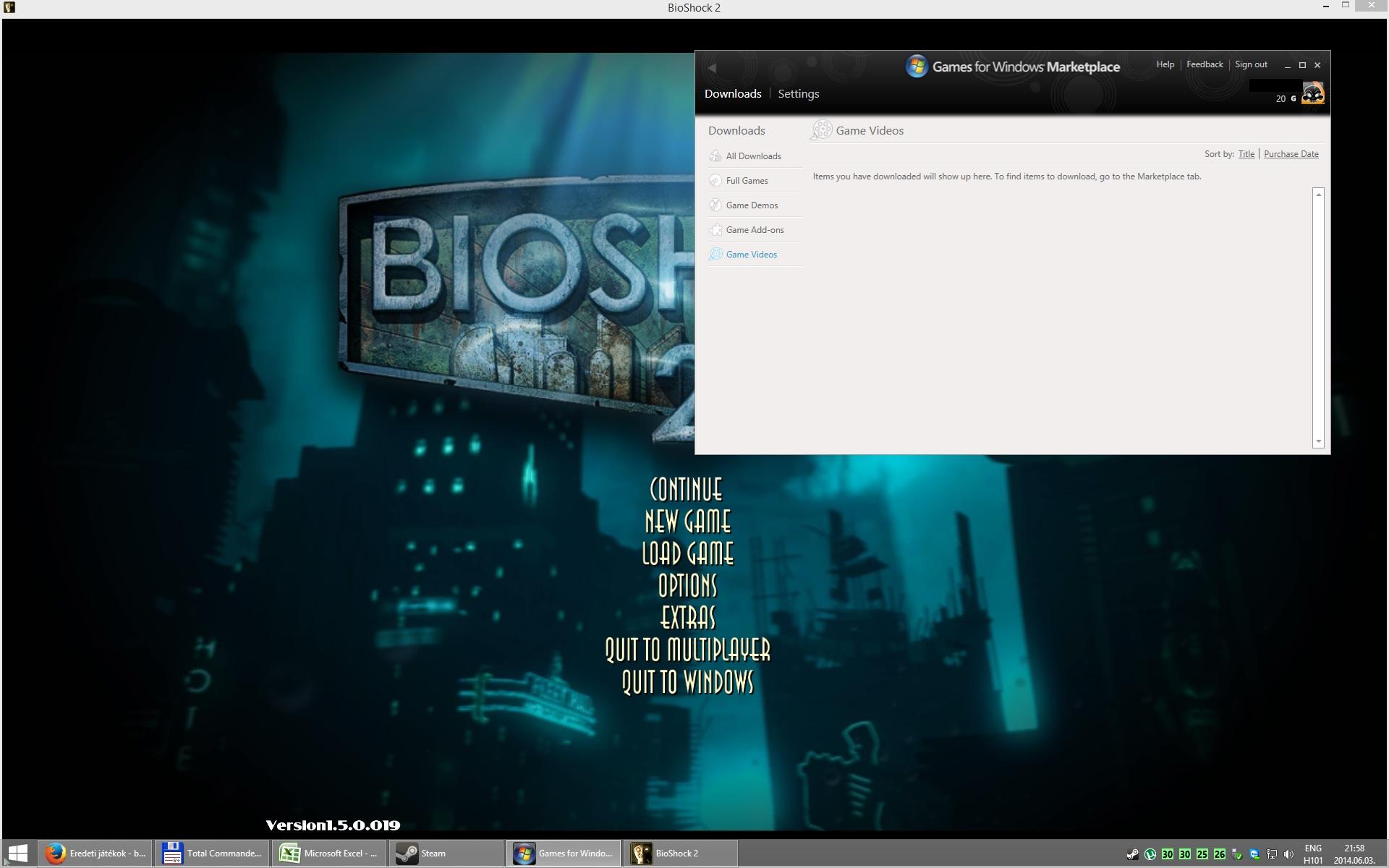
Task: Click Quit to Windows
Action: (687, 682)
